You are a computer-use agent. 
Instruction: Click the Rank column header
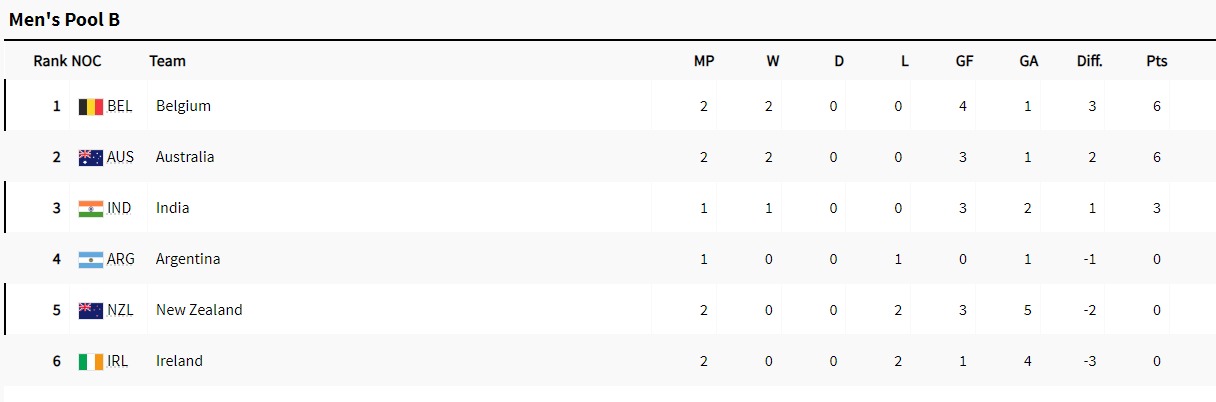(x=50, y=61)
